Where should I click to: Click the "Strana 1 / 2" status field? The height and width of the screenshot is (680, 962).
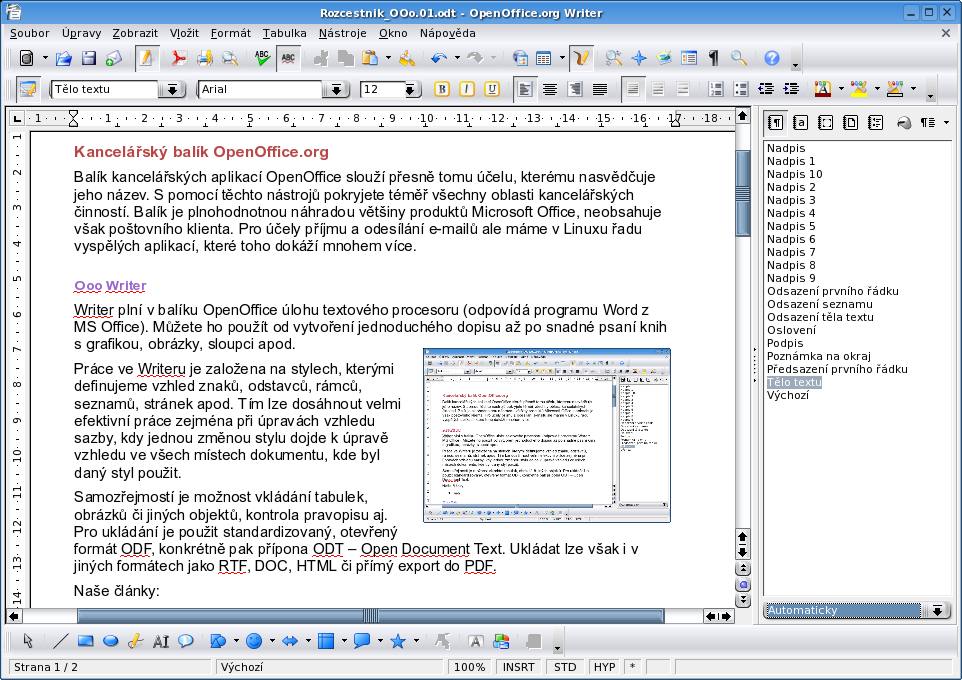(110, 667)
